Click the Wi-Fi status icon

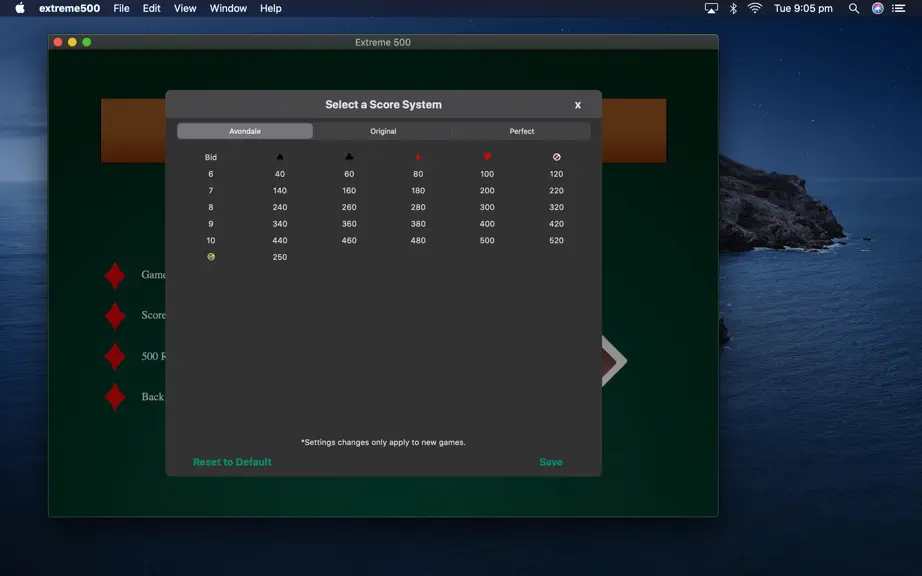[x=755, y=8]
